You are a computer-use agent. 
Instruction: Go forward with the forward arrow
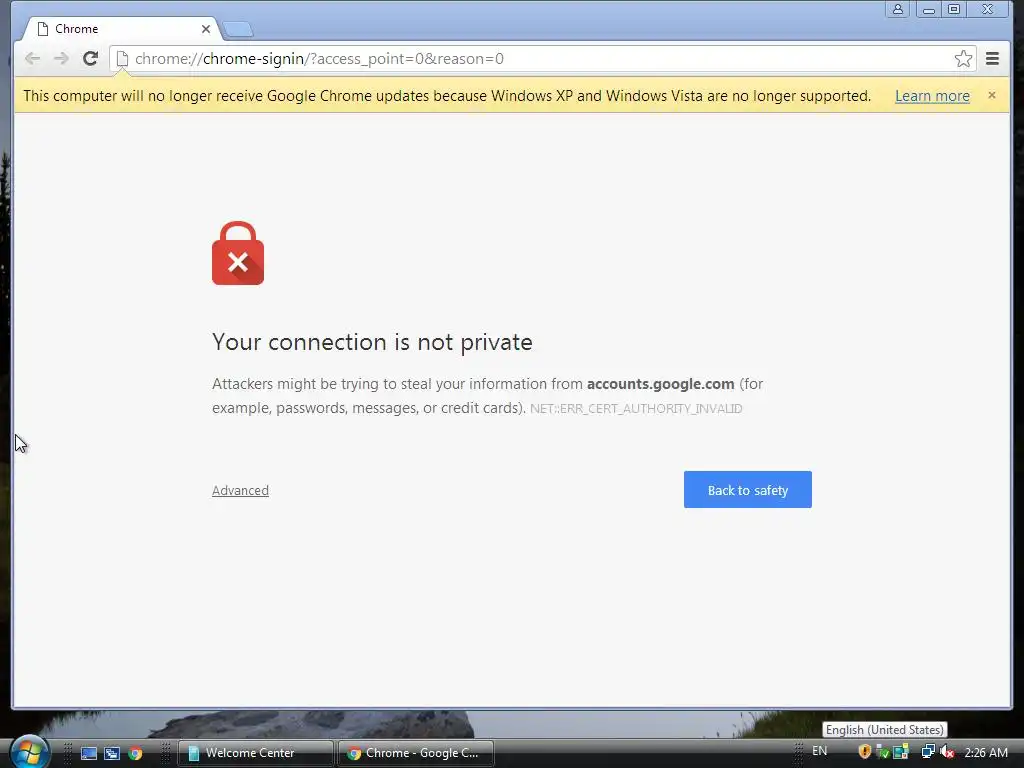(x=61, y=59)
